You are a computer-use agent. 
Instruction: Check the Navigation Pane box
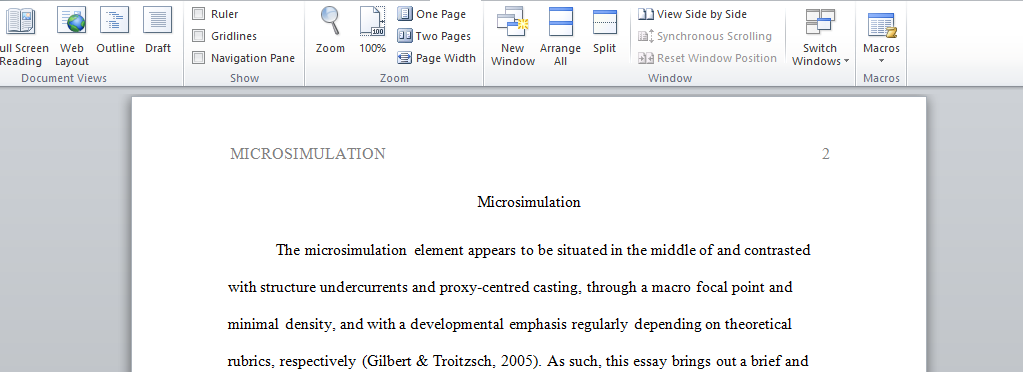tap(198, 58)
